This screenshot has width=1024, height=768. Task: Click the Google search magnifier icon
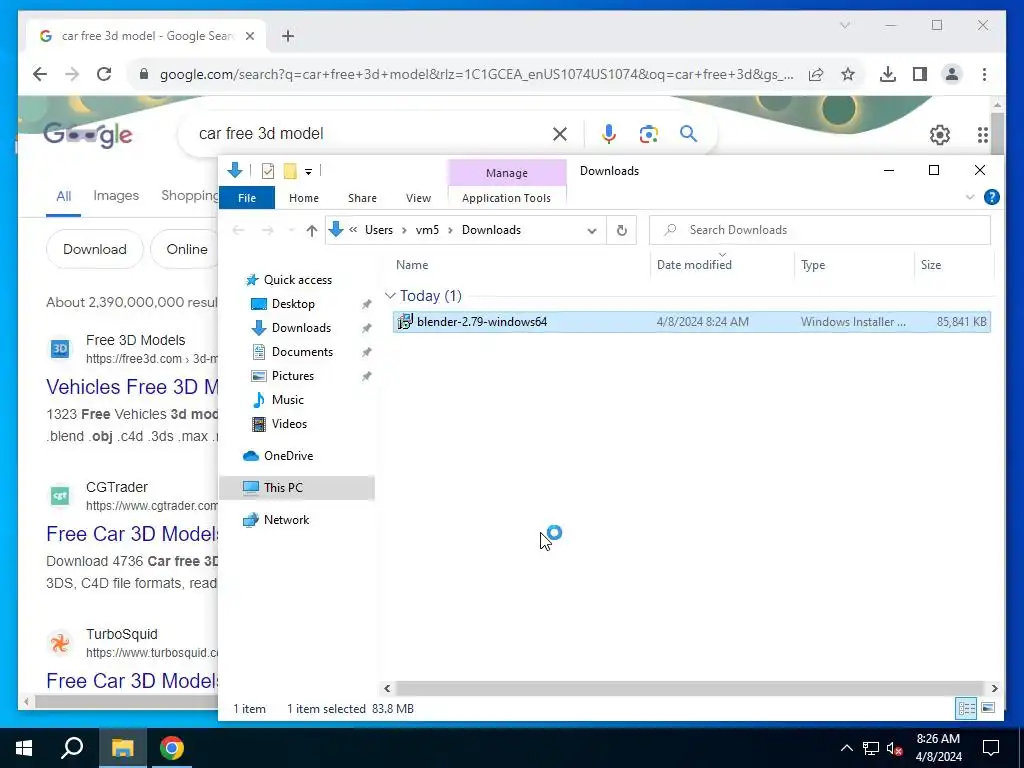coord(688,134)
